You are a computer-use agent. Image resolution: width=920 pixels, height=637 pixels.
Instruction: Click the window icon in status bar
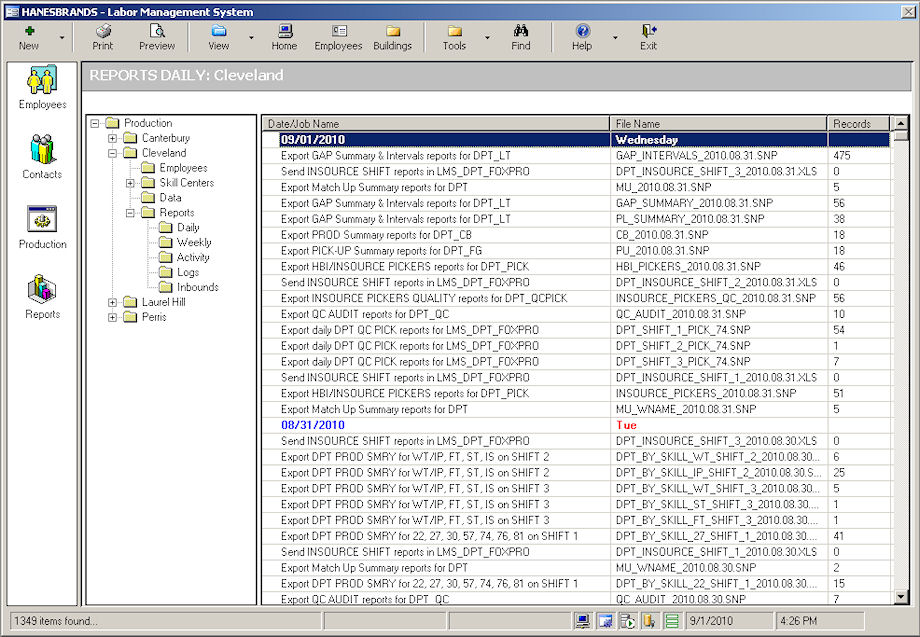(605, 621)
